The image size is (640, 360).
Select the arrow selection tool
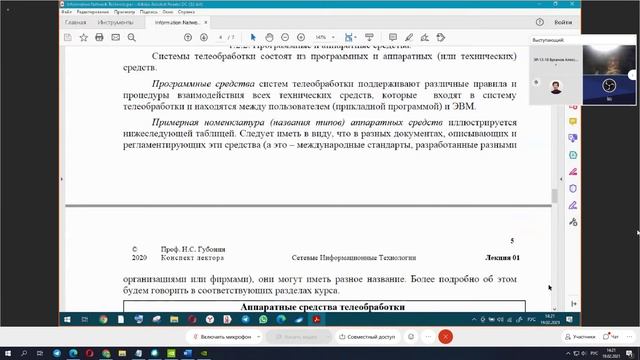[x=253, y=38]
